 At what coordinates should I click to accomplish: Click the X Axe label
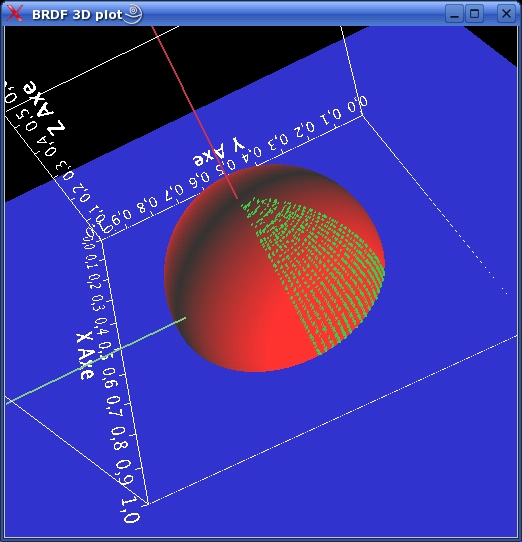pyautogui.click(x=85, y=355)
